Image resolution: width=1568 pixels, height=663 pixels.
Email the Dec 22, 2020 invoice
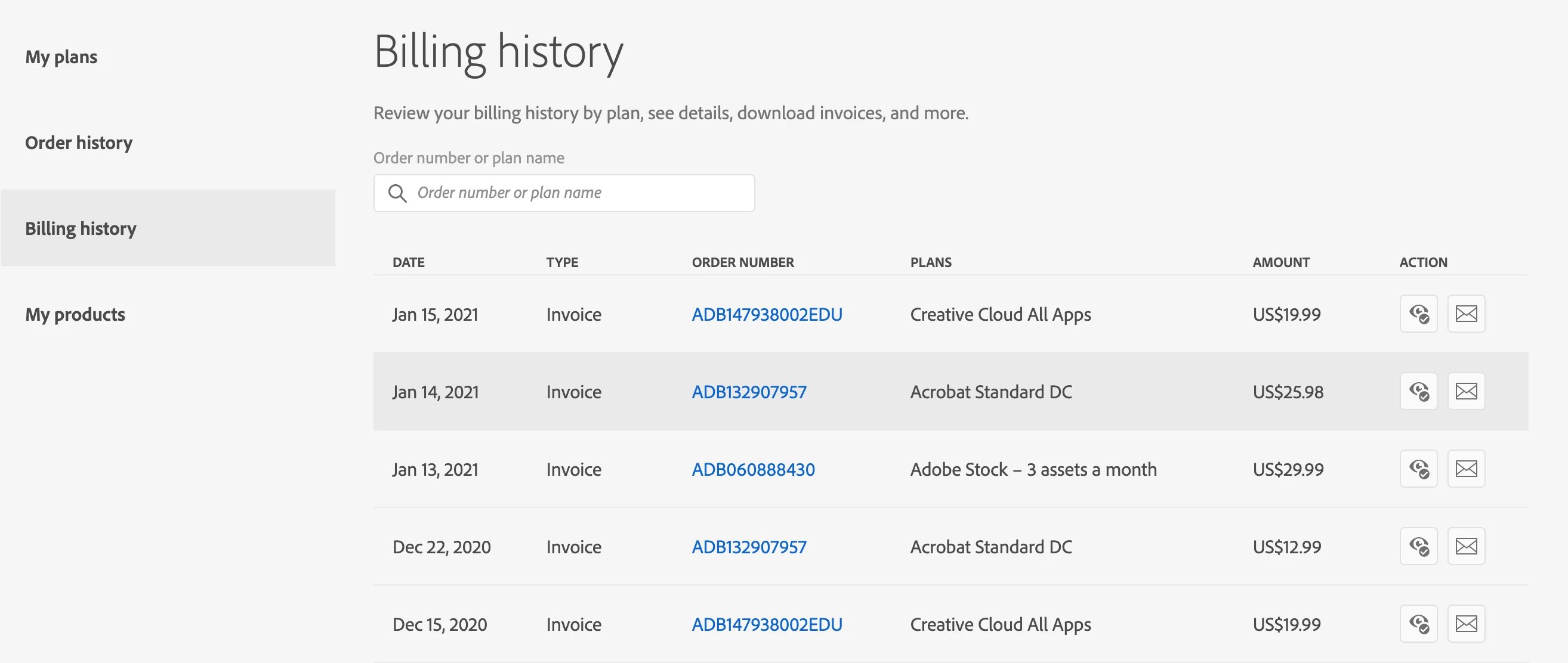click(x=1466, y=546)
